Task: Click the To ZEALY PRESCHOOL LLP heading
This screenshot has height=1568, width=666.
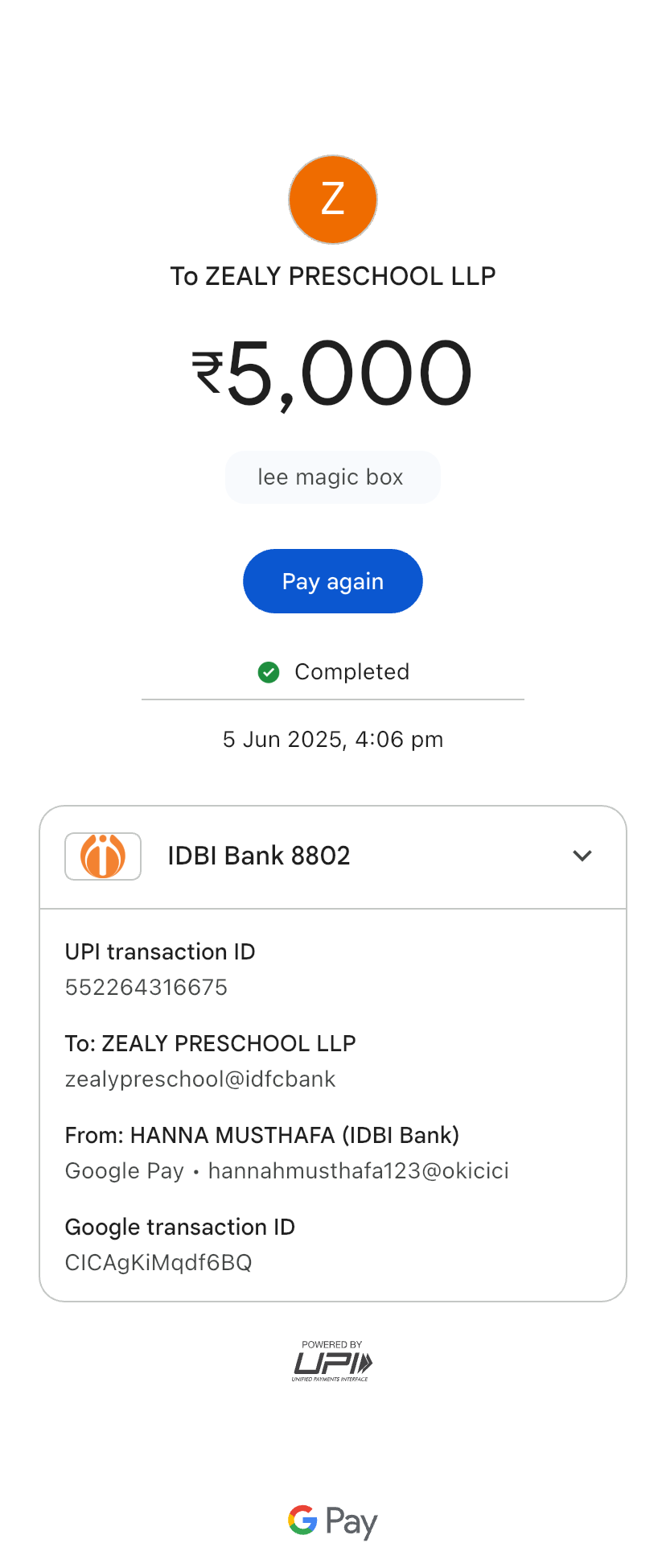Action: tap(333, 276)
